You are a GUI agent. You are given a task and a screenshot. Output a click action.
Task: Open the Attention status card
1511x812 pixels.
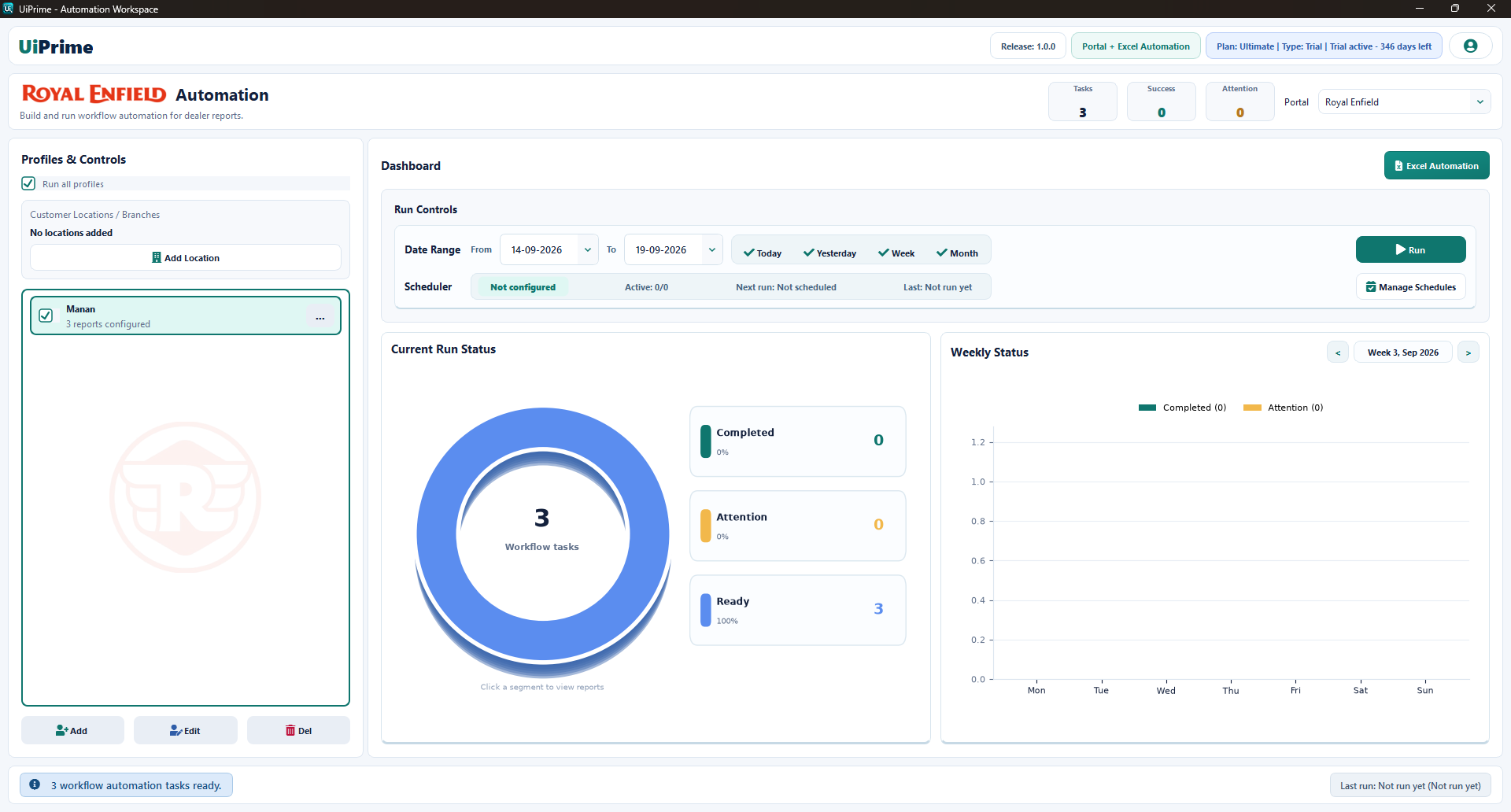797,525
